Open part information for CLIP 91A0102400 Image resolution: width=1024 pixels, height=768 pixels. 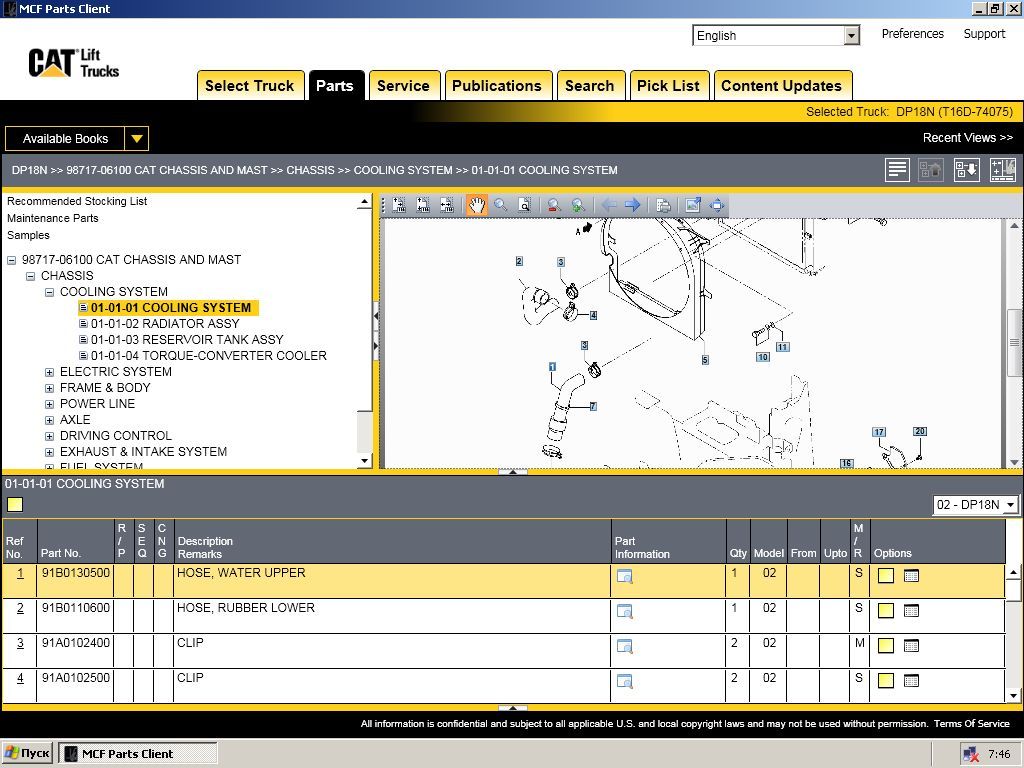(x=624, y=647)
